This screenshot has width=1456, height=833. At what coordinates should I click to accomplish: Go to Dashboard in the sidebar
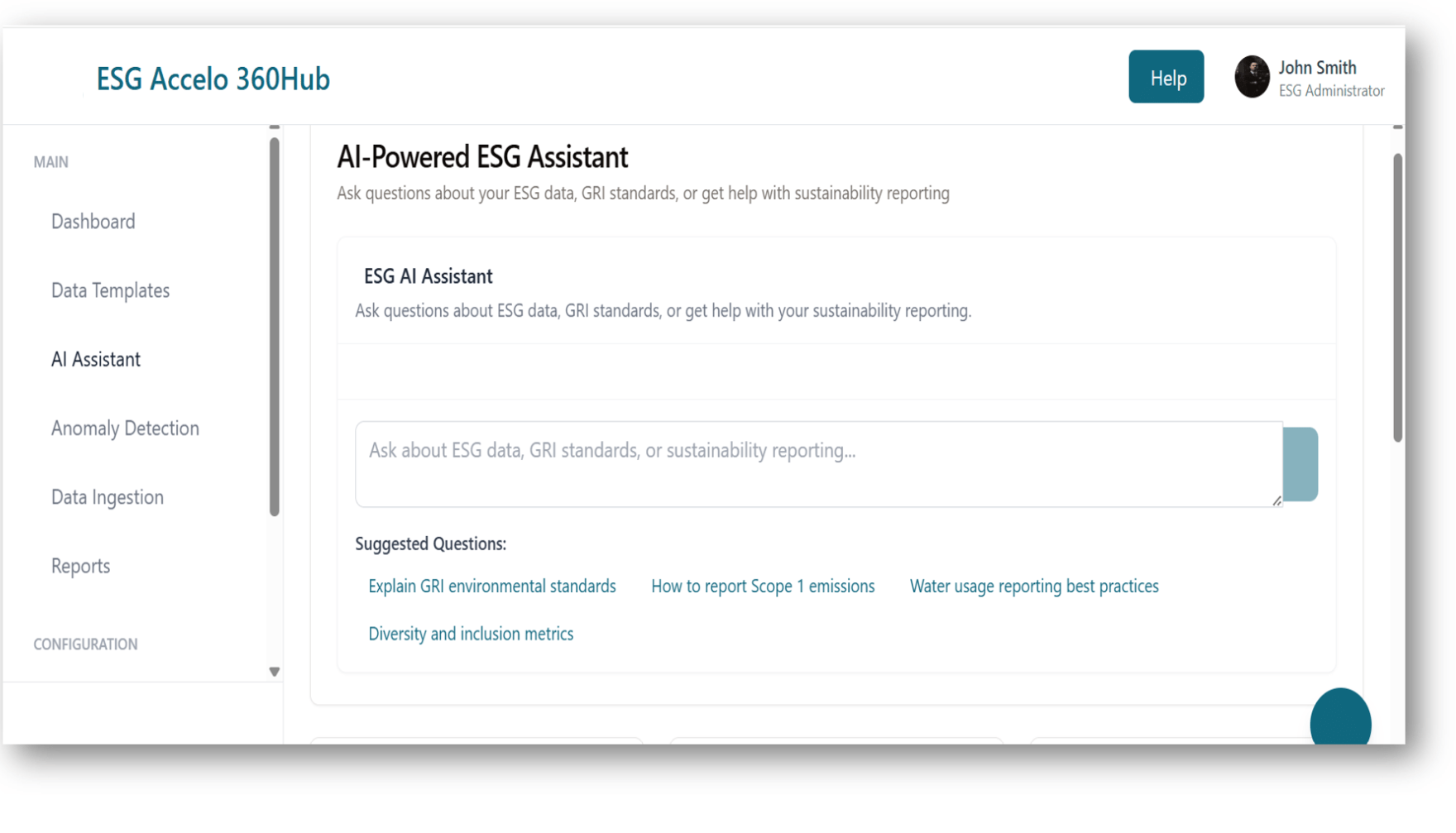tap(93, 222)
